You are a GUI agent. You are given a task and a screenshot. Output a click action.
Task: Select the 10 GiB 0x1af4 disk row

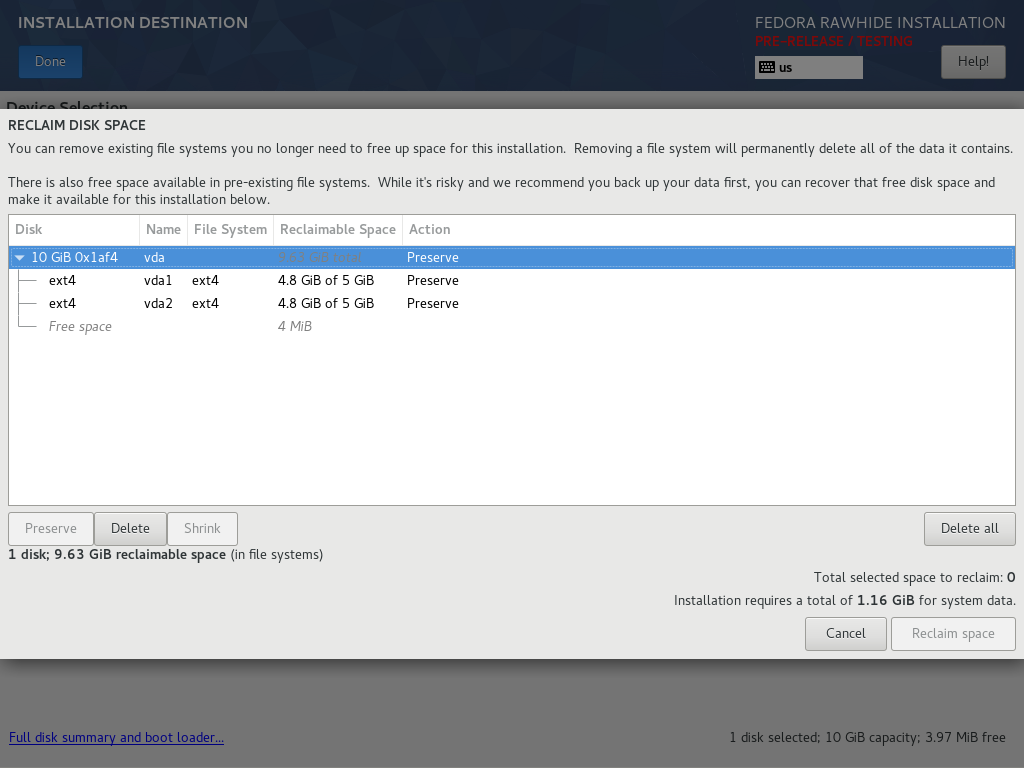click(x=512, y=257)
